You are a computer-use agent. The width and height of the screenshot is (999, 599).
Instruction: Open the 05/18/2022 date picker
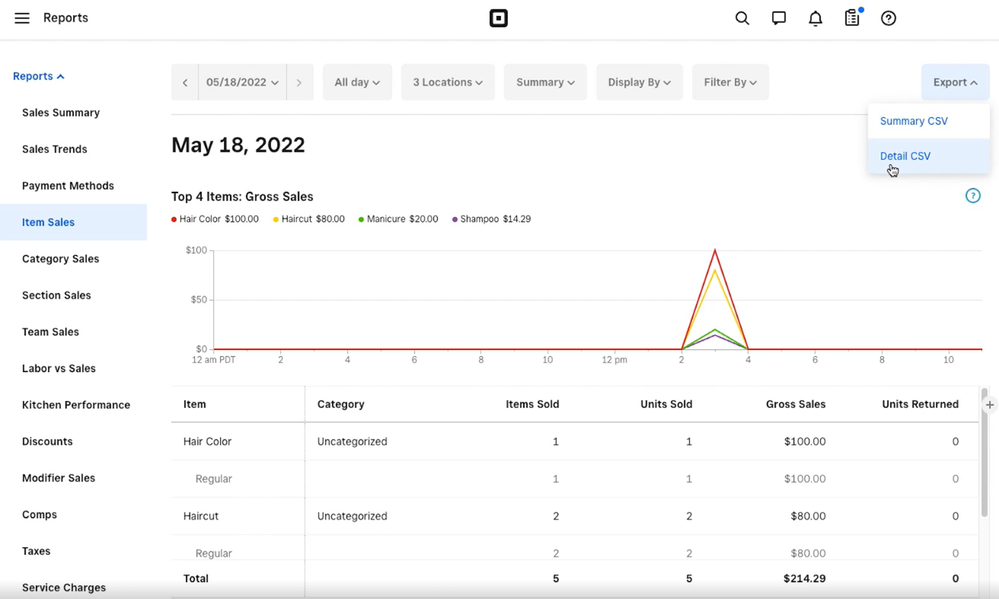242,82
